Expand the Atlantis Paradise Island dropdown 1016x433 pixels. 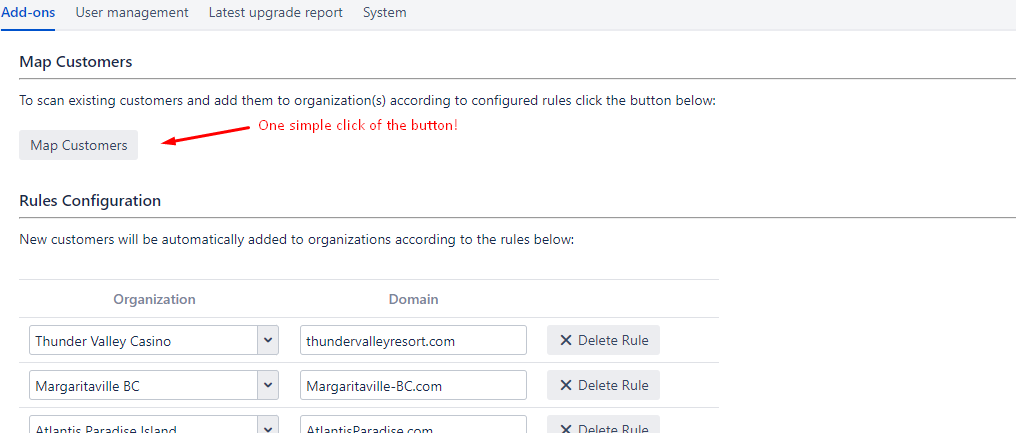click(x=267, y=427)
